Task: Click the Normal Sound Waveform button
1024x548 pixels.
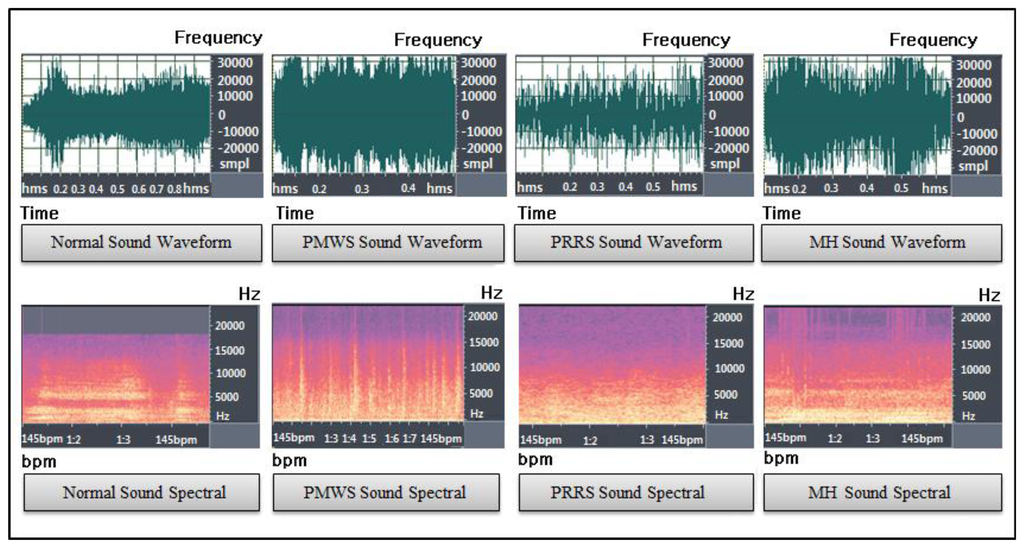Action: pyautogui.click(x=141, y=242)
